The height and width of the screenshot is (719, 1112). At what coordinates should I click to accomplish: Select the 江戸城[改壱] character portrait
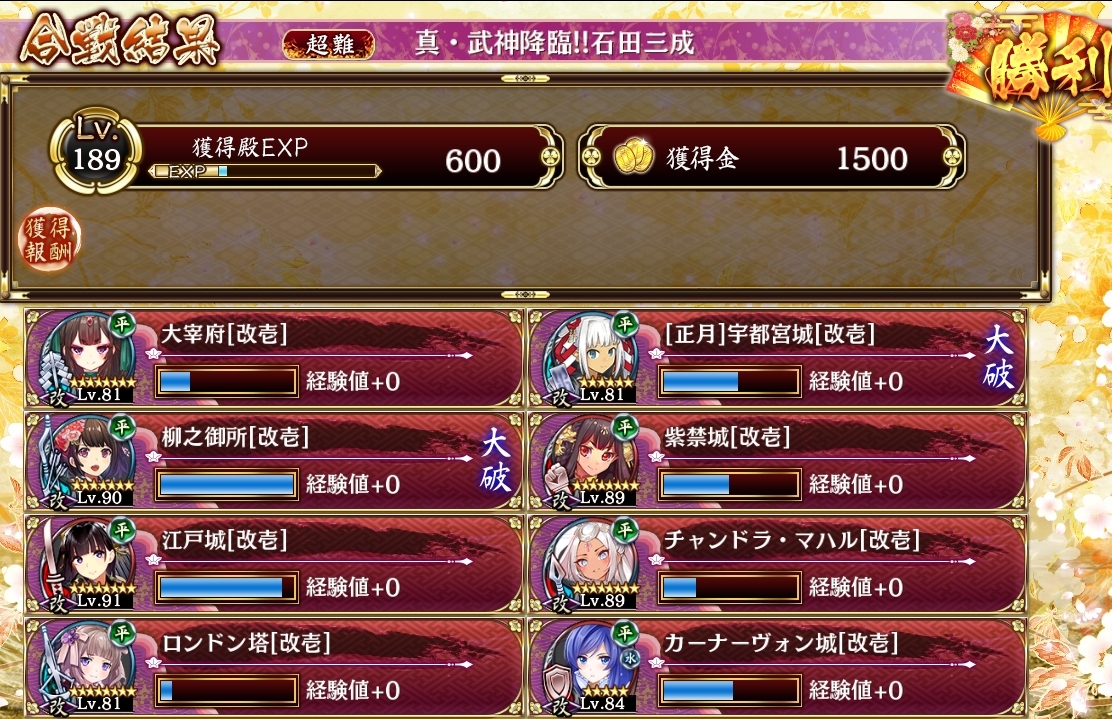pos(86,564)
